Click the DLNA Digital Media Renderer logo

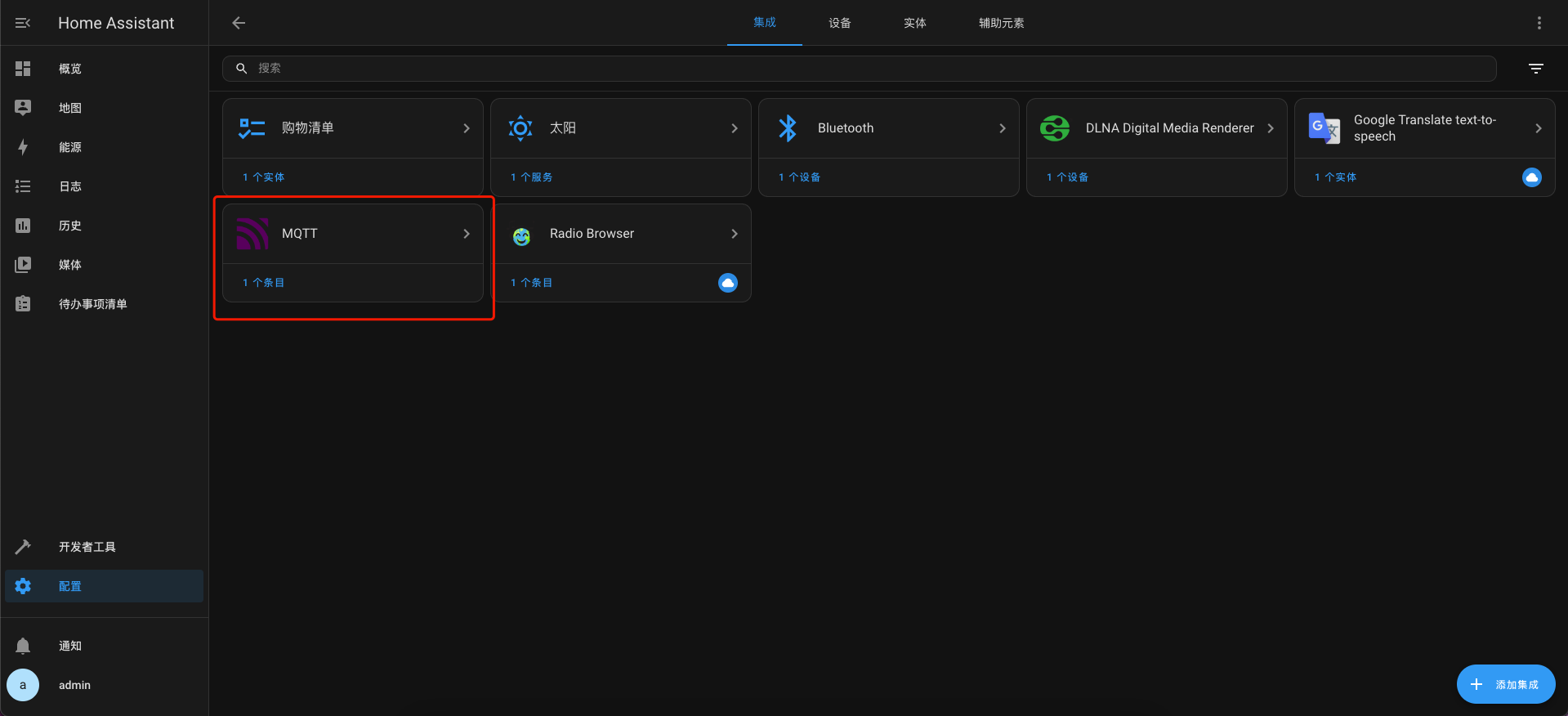coord(1055,128)
